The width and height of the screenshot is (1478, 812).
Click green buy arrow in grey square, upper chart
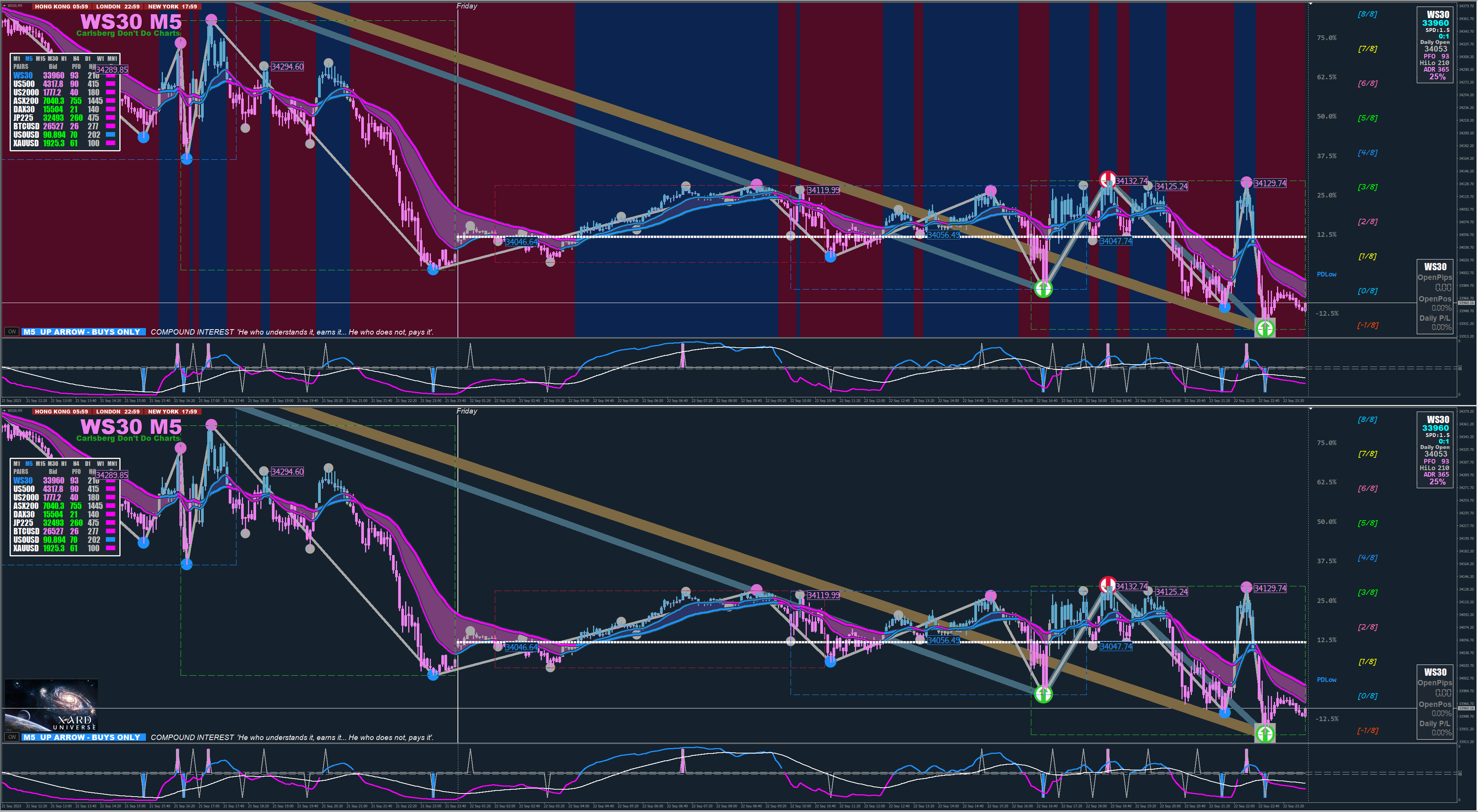(x=1265, y=328)
